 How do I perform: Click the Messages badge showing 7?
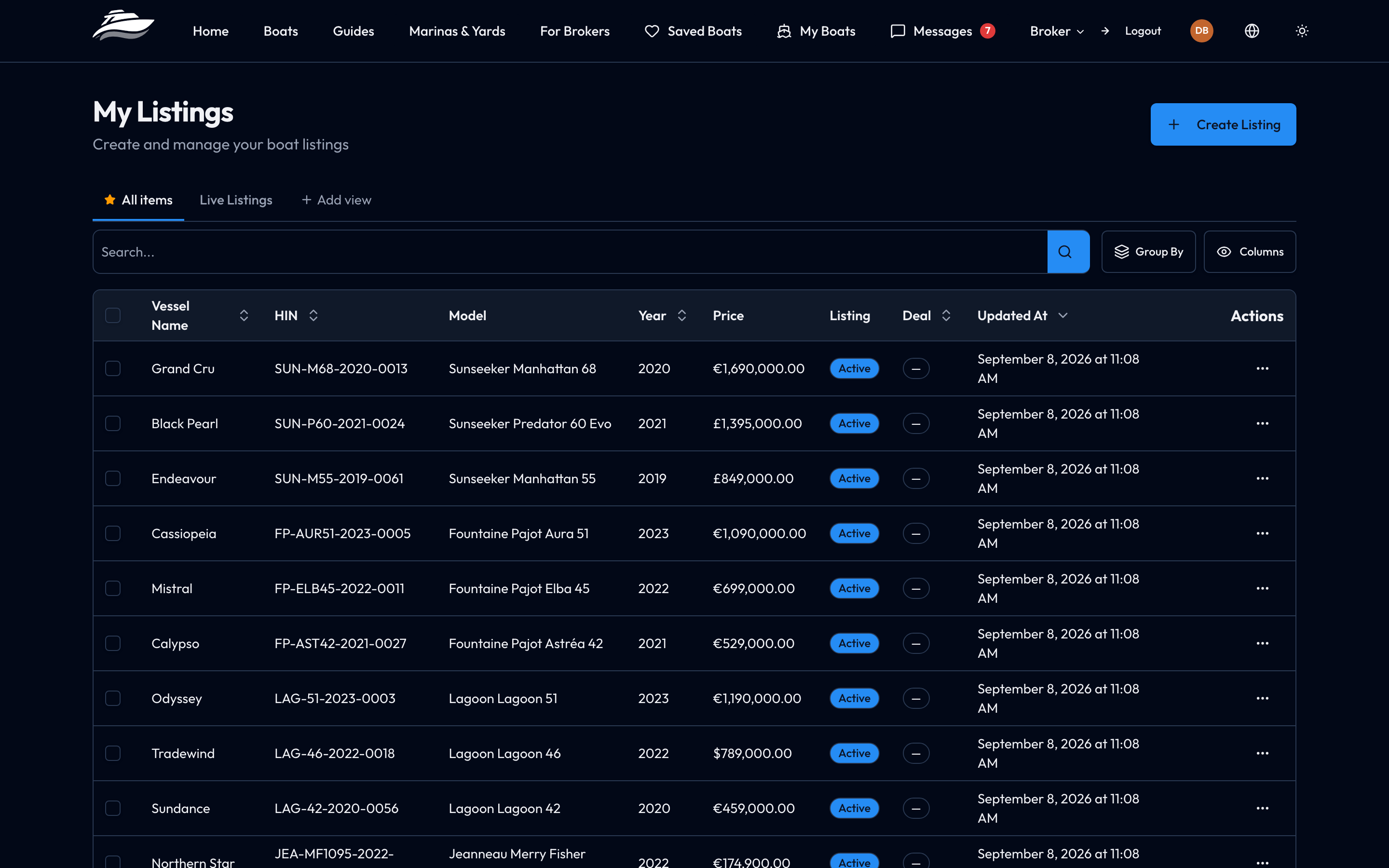pos(987,31)
